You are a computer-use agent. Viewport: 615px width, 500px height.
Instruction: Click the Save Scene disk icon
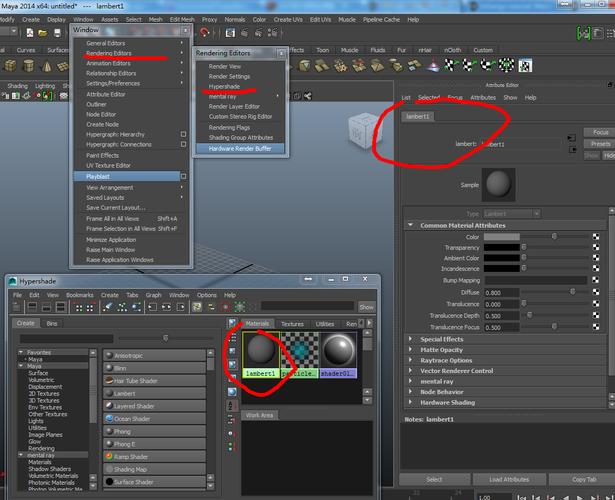point(57,33)
